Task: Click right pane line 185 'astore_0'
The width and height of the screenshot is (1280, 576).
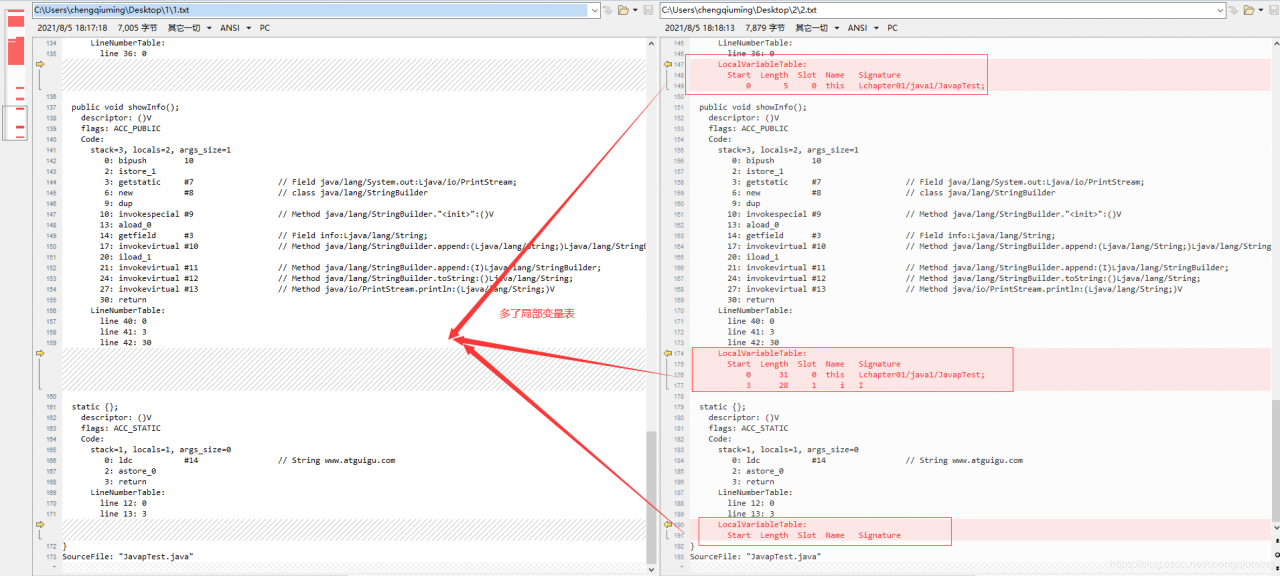Action: pos(758,471)
